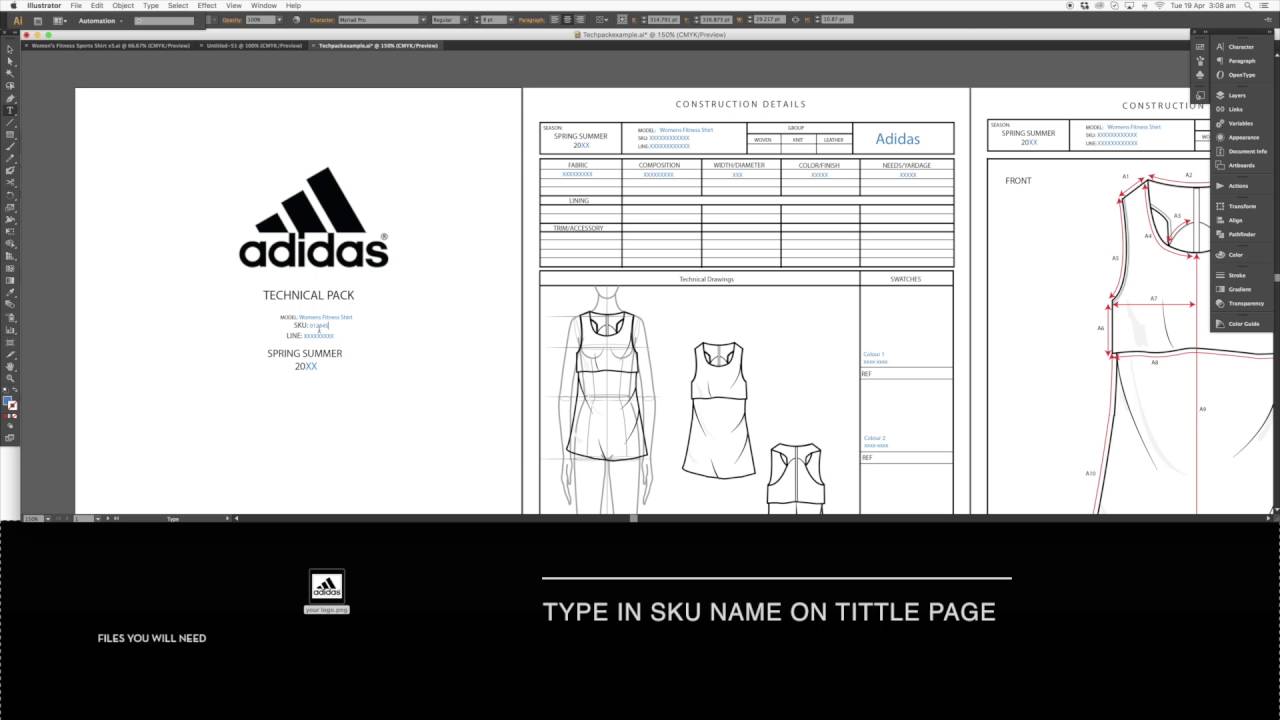Open the Object menu

[x=123, y=5]
